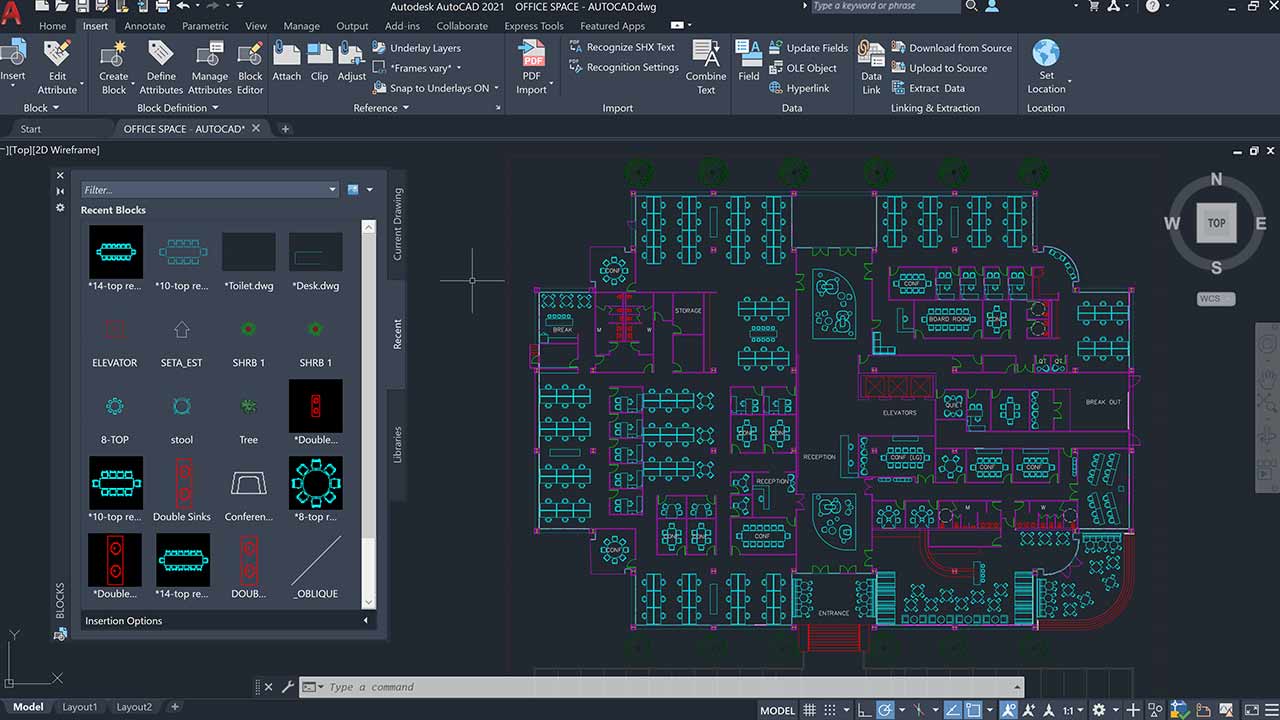Open the Manage Attributes tool
Screen dimensions: 1280x720
(209, 60)
